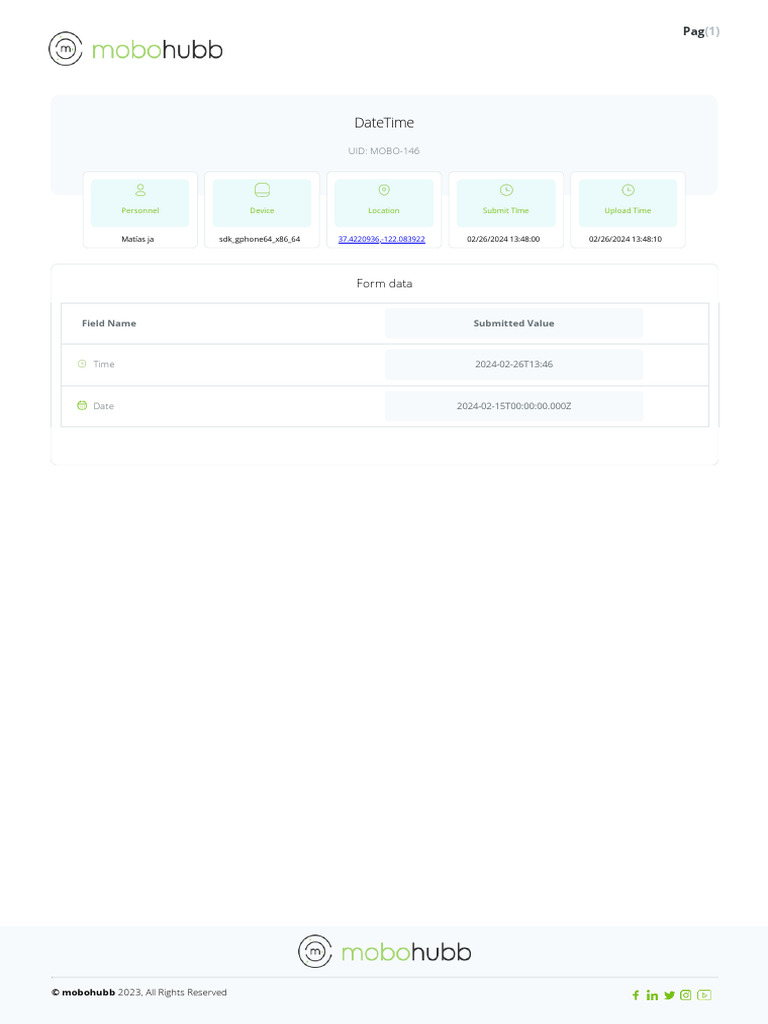Click the Upload Time clock icon
Screen dimensions: 768x1024
tap(628, 190)
